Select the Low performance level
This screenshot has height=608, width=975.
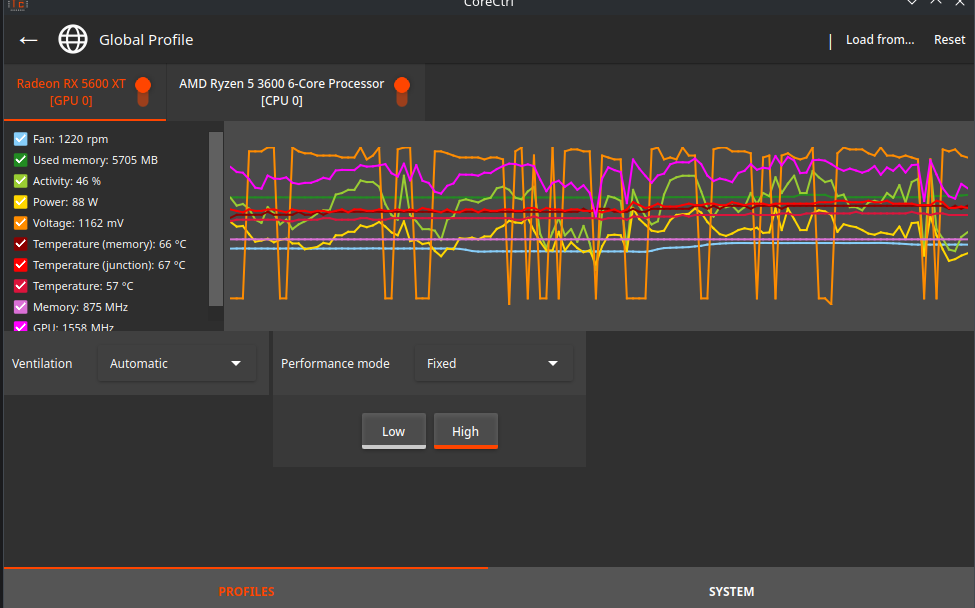393,431
